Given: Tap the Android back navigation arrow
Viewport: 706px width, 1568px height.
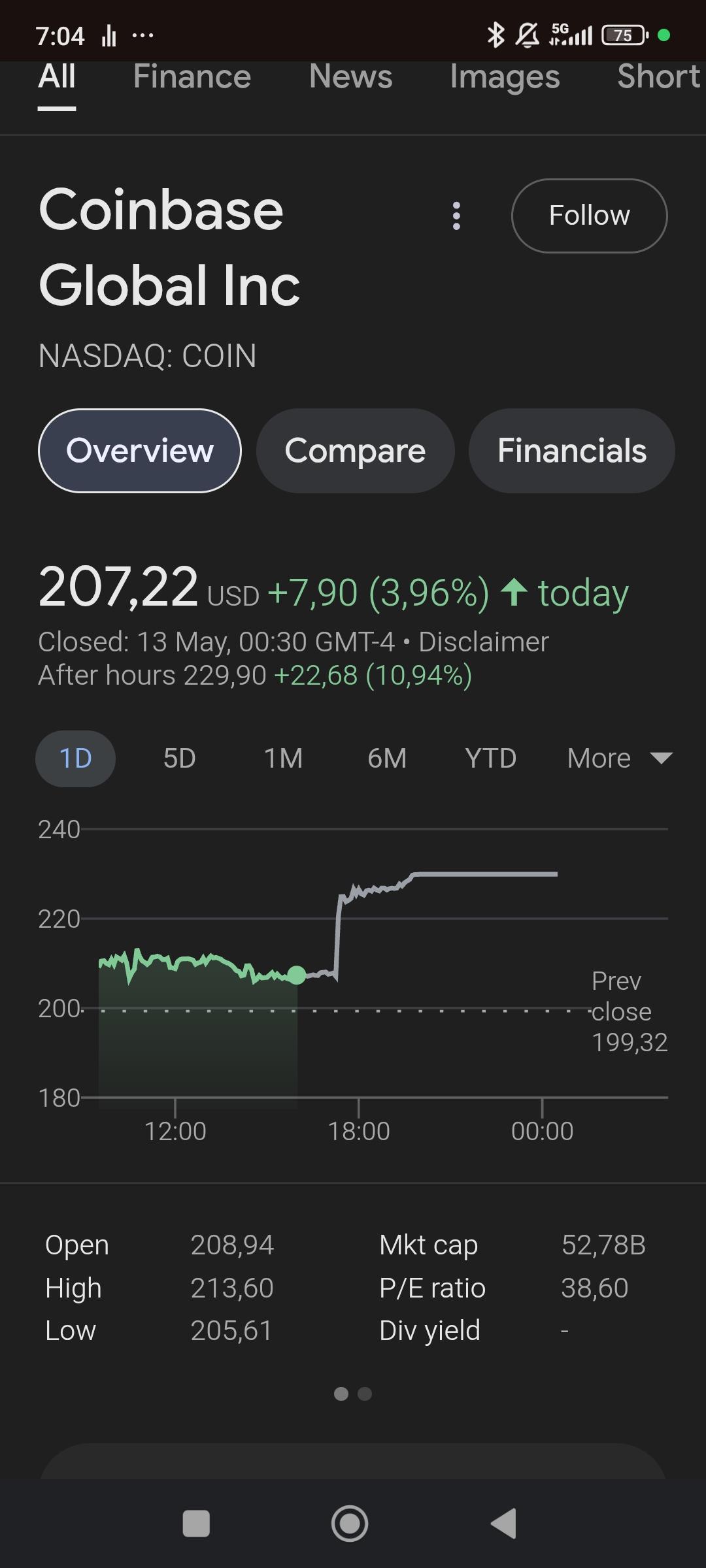Looking at the screenshot, I should pyautogui.click(x=504, y=1524).
